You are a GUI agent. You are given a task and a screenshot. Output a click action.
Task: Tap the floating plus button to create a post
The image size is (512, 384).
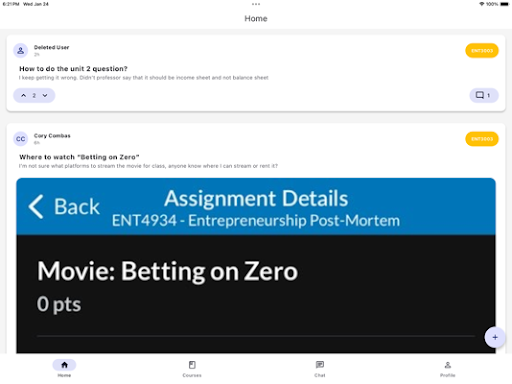495,337
